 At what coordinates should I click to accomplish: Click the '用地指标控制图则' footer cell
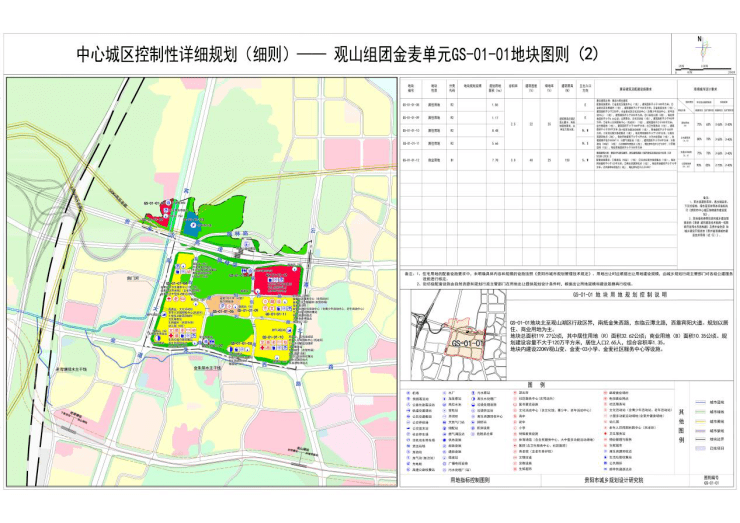(x=470, y=480)
